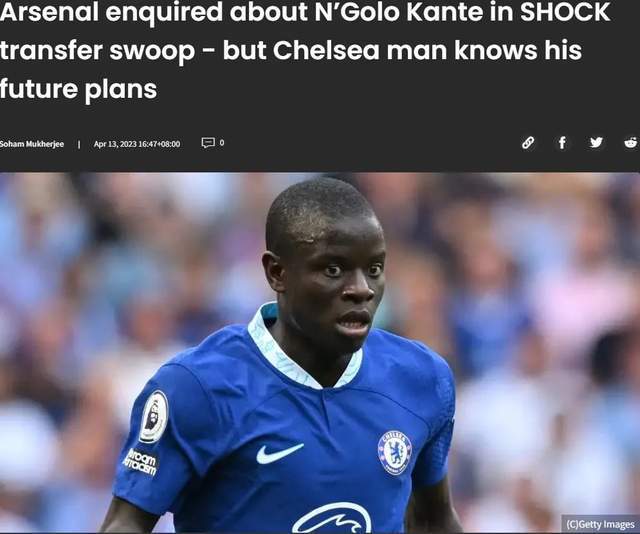
Task: Click the No Room for Racism patch
Action: (140, 462)
